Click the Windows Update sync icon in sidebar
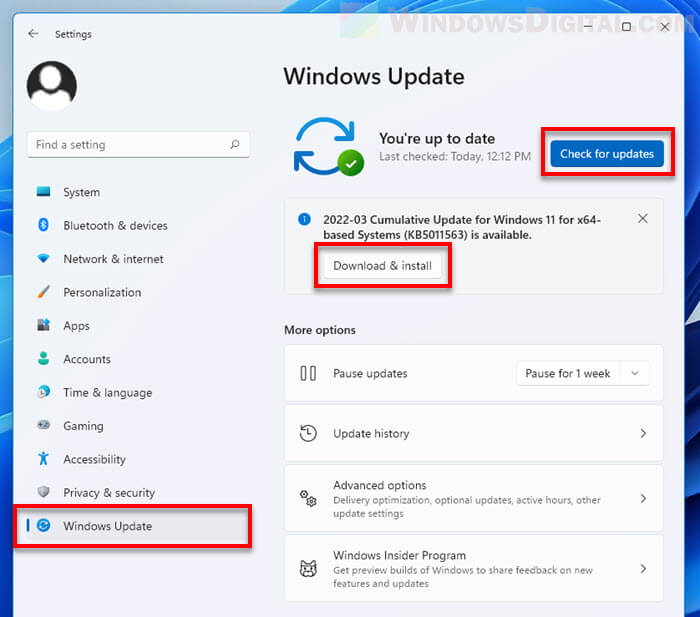The height and width of the screenshot is (617, 700). [x=43, y=525]
